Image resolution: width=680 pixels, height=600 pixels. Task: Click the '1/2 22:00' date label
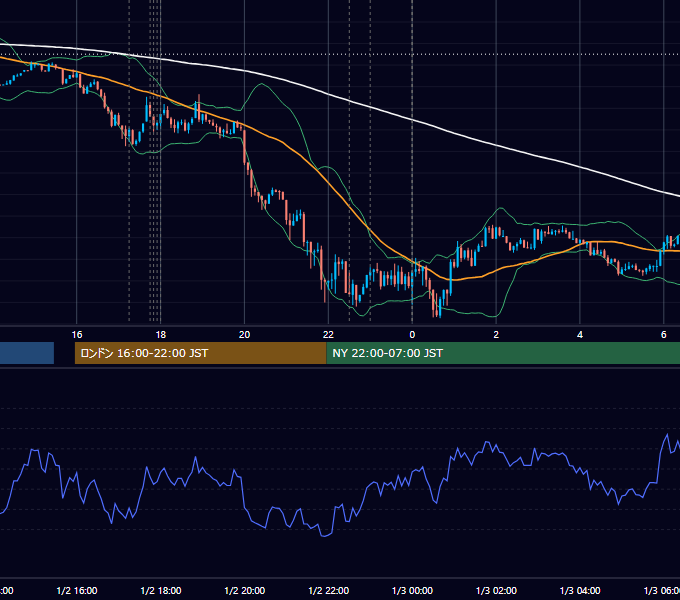(x=328, y=591)
